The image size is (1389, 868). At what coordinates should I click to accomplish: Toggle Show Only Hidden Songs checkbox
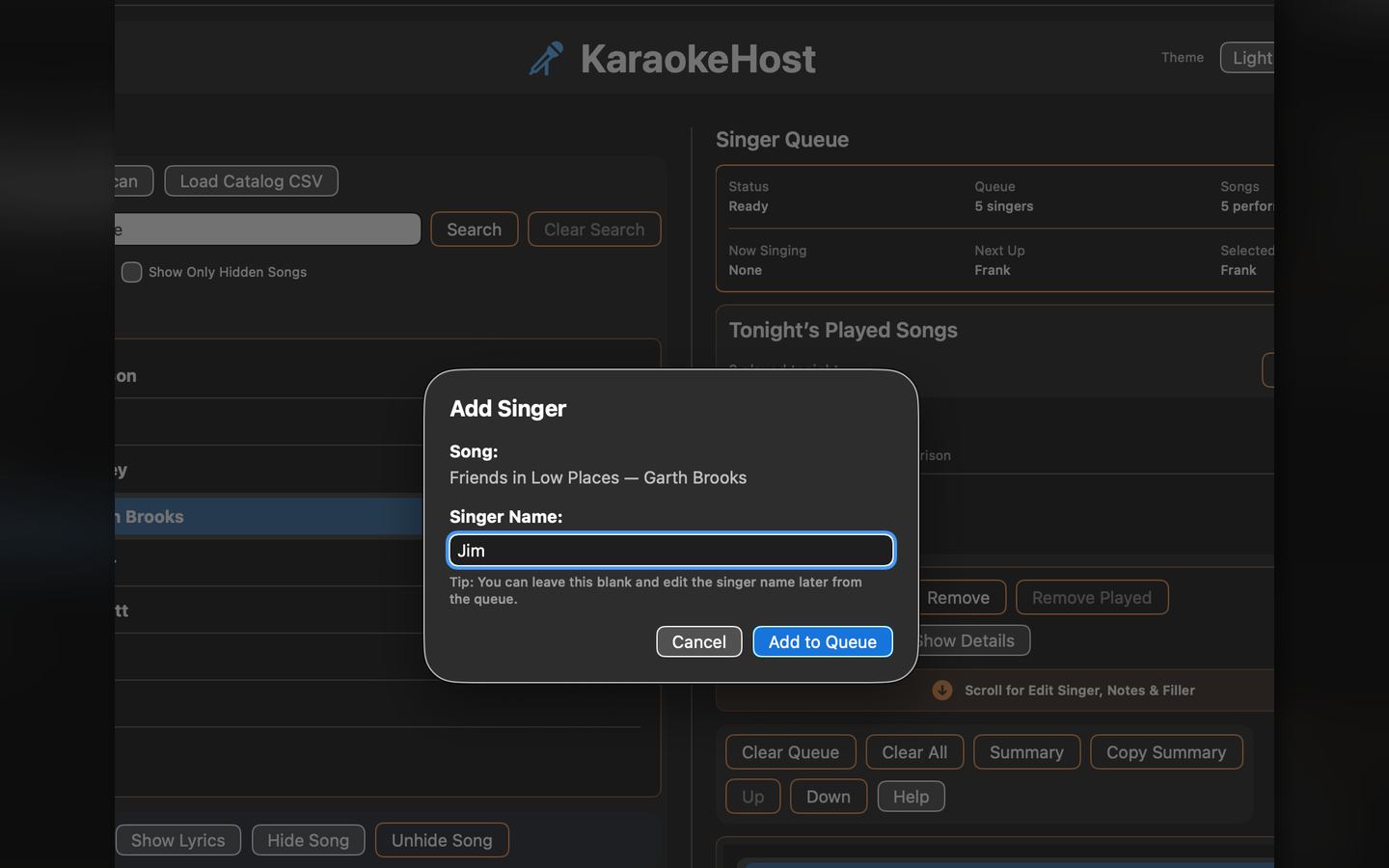coord(132,272)
